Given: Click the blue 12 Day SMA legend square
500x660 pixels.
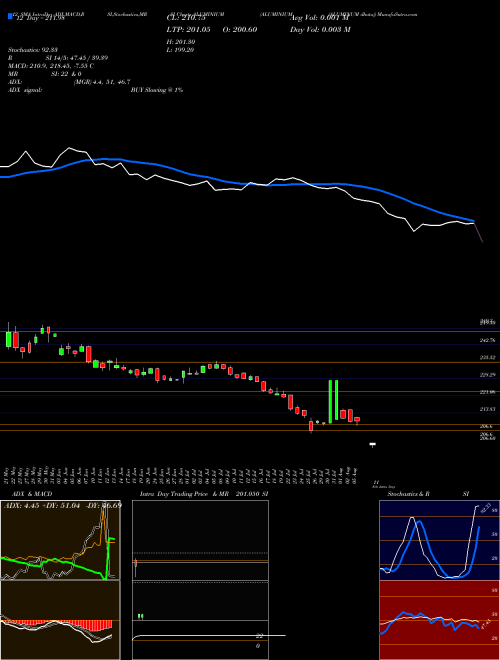Looking at the screenshot, I should (11, 17).
